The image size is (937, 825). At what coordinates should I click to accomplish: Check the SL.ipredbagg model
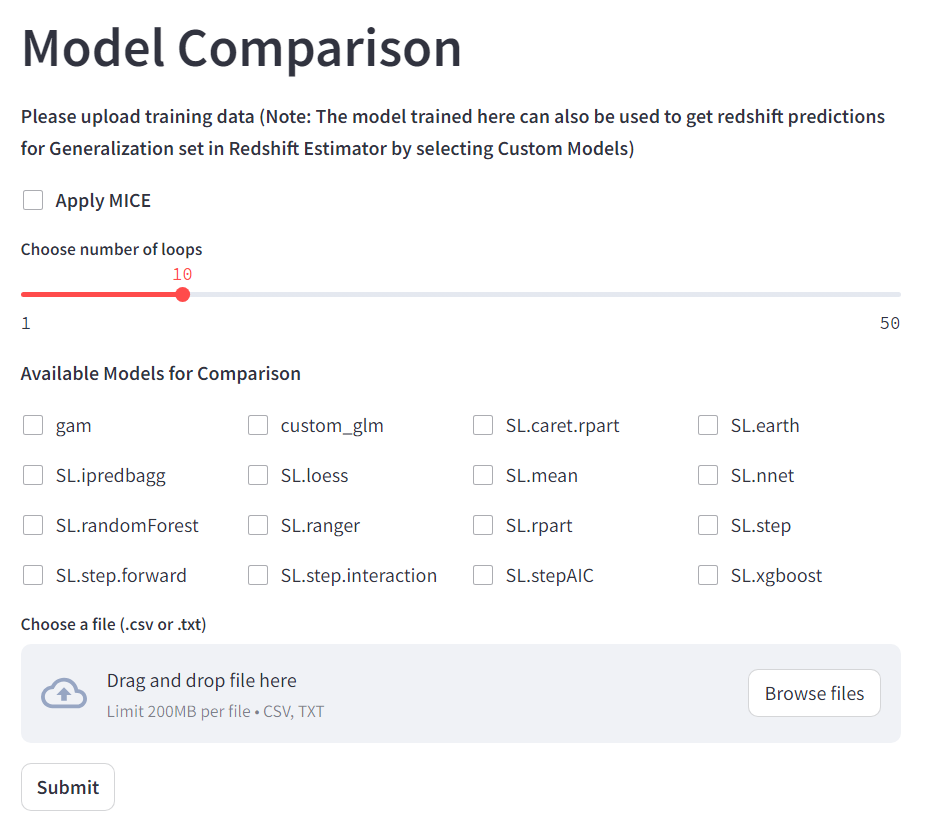[x=33, y=476]
